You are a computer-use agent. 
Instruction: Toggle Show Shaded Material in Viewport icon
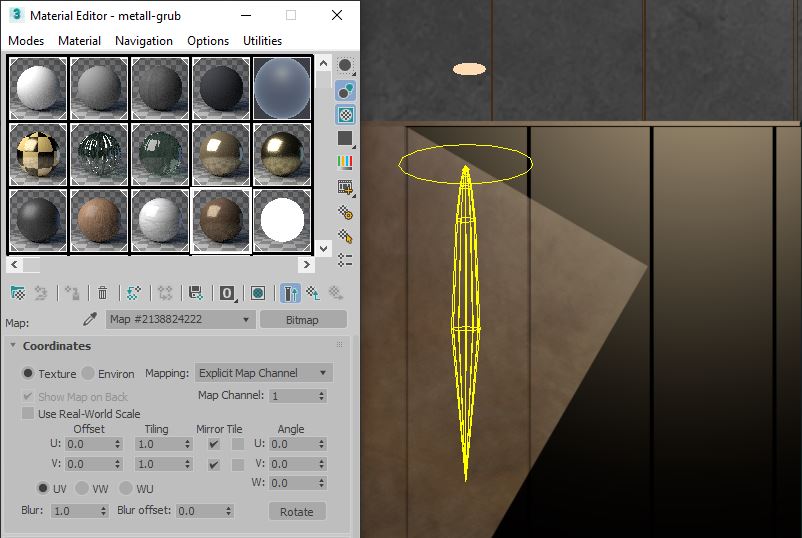[x=258, y=293]
